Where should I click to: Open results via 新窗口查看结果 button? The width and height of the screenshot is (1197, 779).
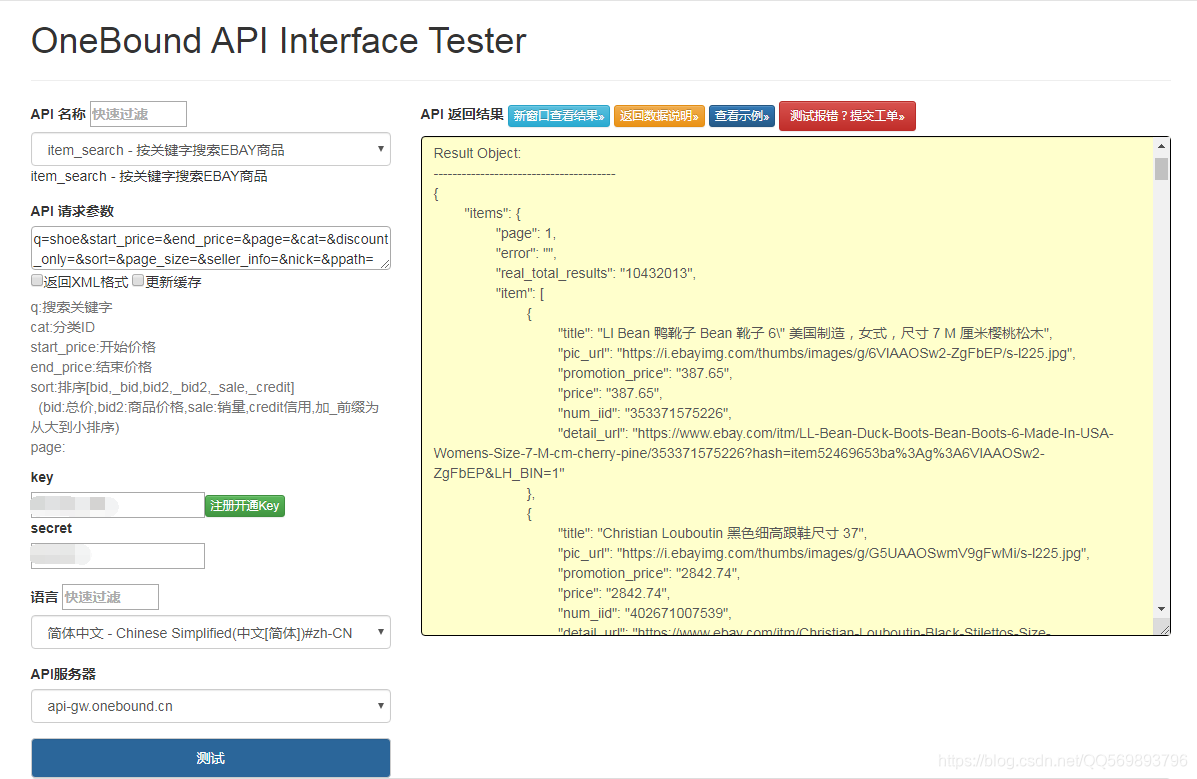pyautogui.click(x=559, y=116)
